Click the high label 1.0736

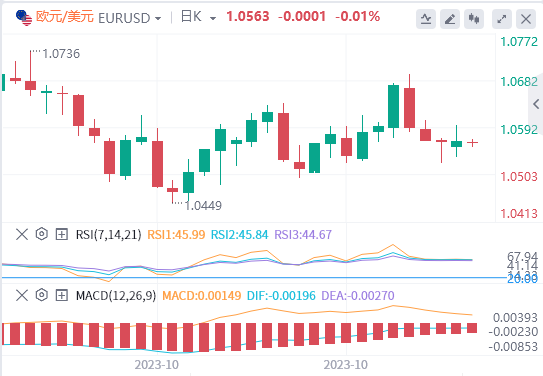(x=61, y=54)
